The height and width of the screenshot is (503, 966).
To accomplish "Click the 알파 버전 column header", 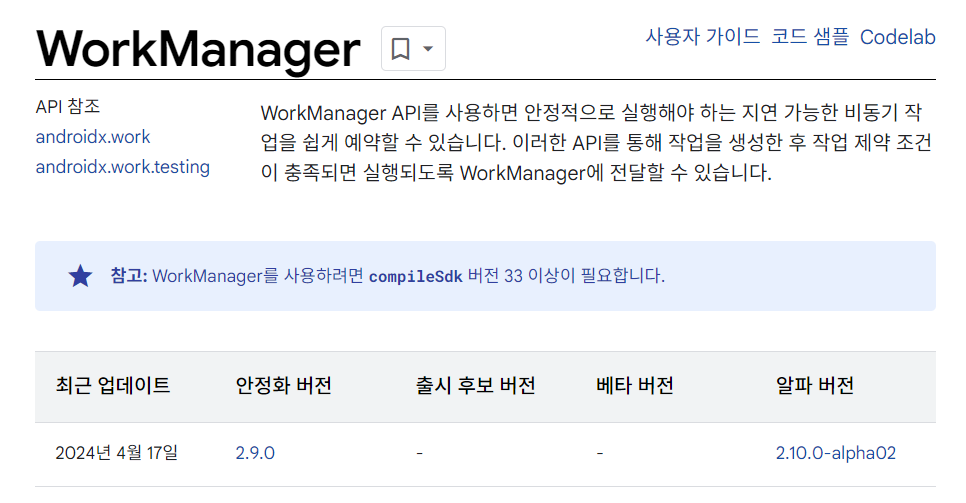I will point(814,386).
